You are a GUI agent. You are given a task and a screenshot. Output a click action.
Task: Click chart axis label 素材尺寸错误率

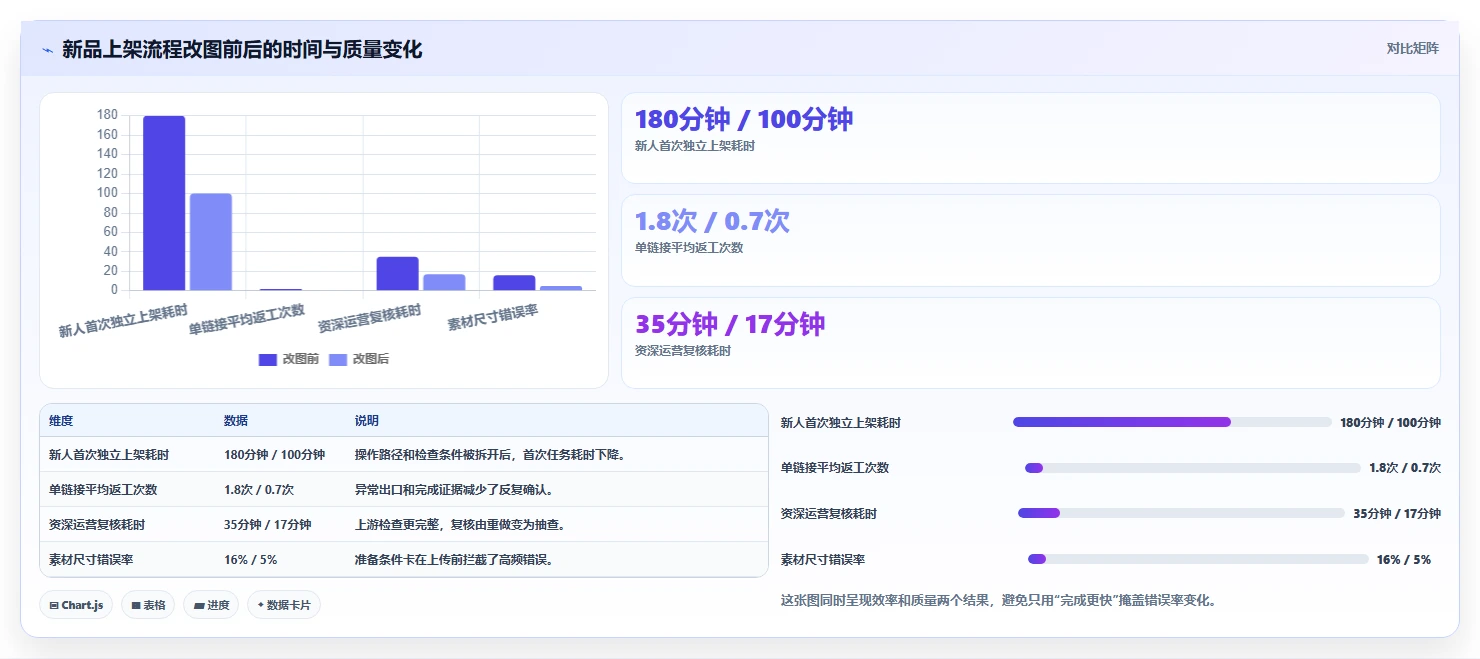click(492, 318)
